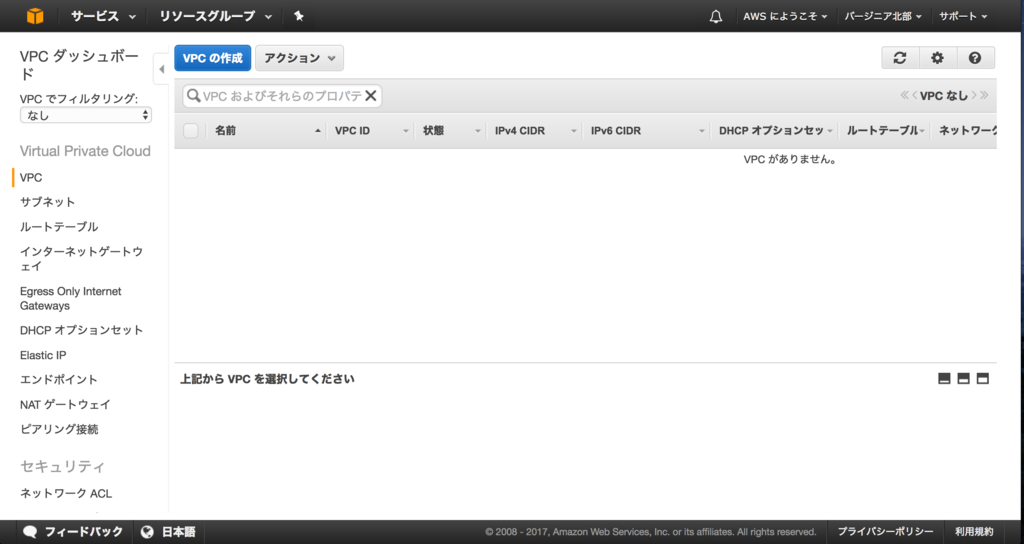Open table settings gear

(x=938, y=58)
